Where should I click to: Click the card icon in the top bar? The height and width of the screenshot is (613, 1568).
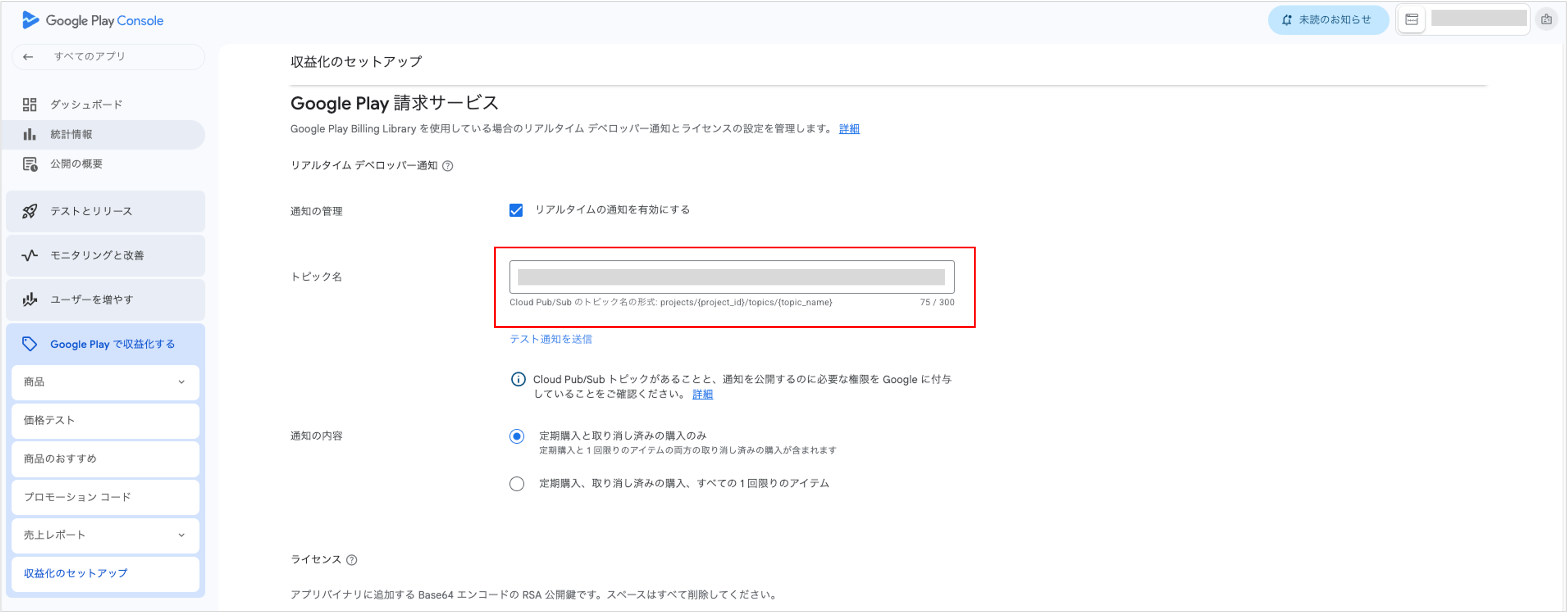point(1412,20)
